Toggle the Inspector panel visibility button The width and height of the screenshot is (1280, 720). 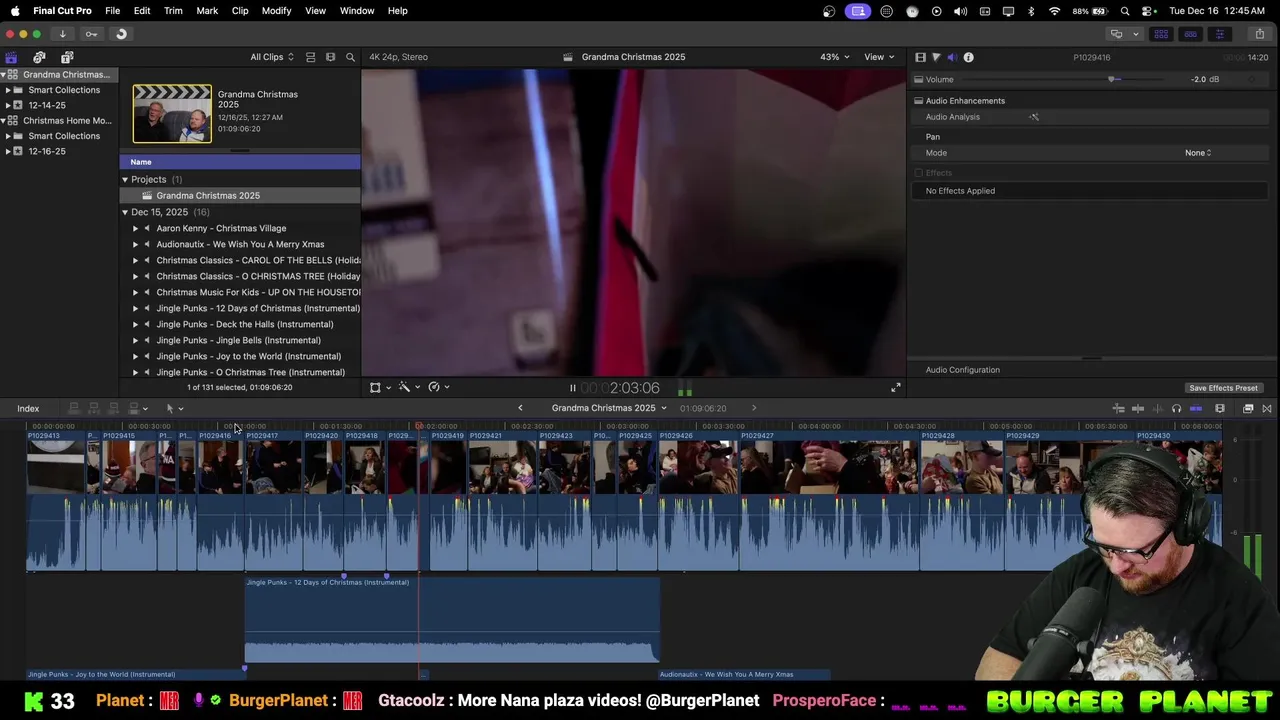pos(1219,34)
